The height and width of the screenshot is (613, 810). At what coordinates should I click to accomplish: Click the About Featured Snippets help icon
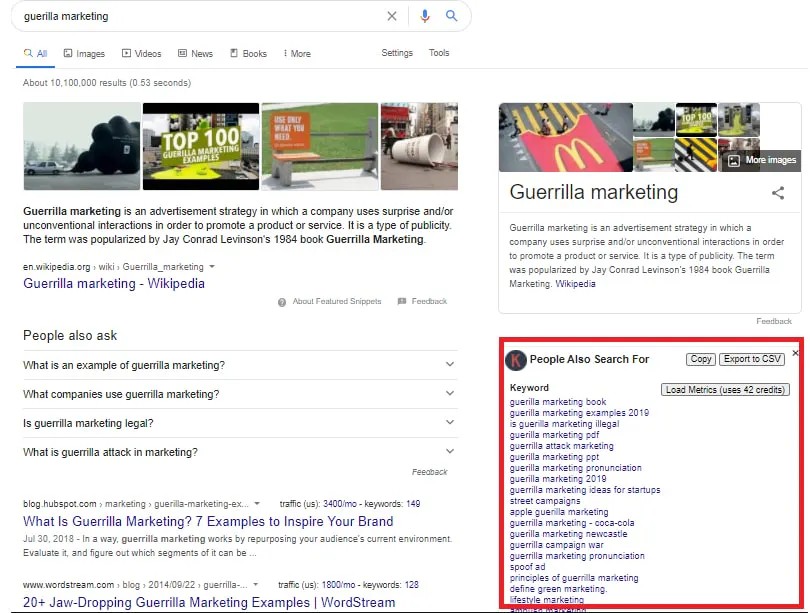(x=282, y=301)
